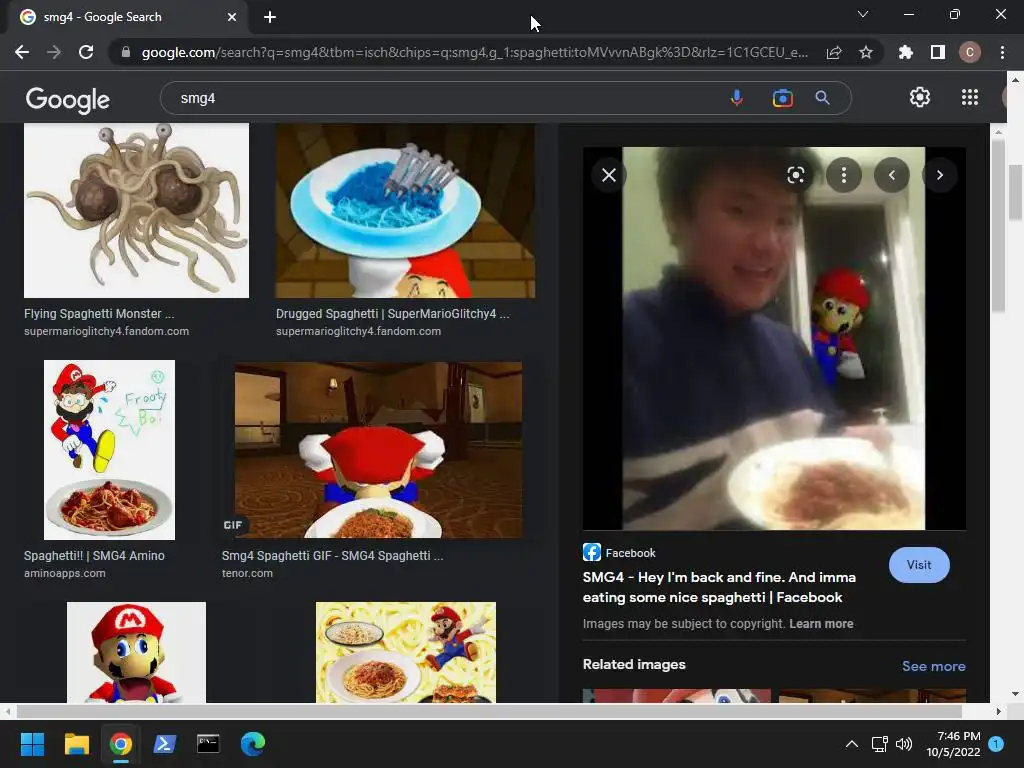The height and width of the screenshot is (768, 1024).
Task: Click the large preview image of man eating spaghetti
Action: click(774, 338)
